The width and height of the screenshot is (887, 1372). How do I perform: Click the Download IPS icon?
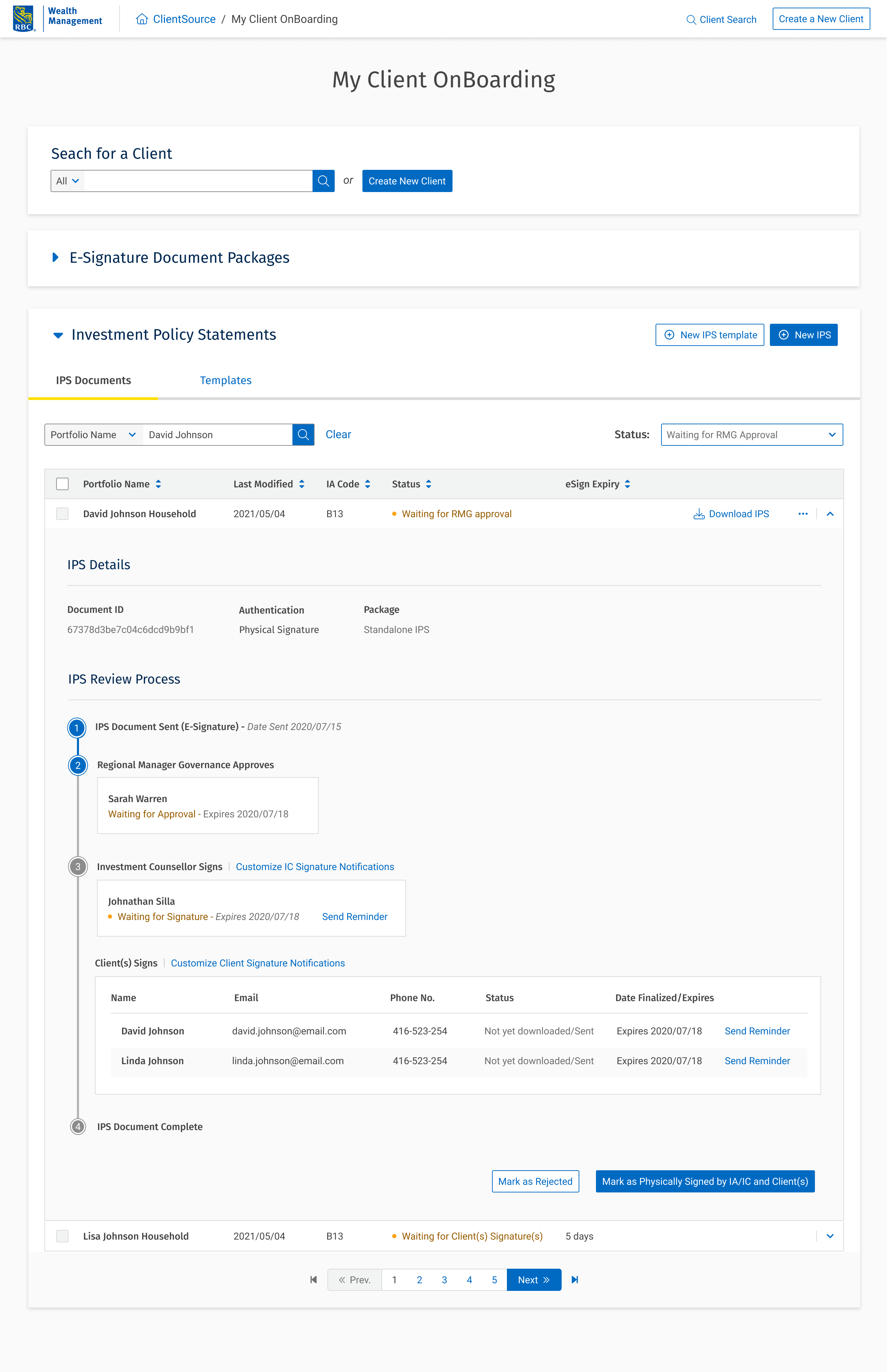pyautogui.click(x=699, y=514)
